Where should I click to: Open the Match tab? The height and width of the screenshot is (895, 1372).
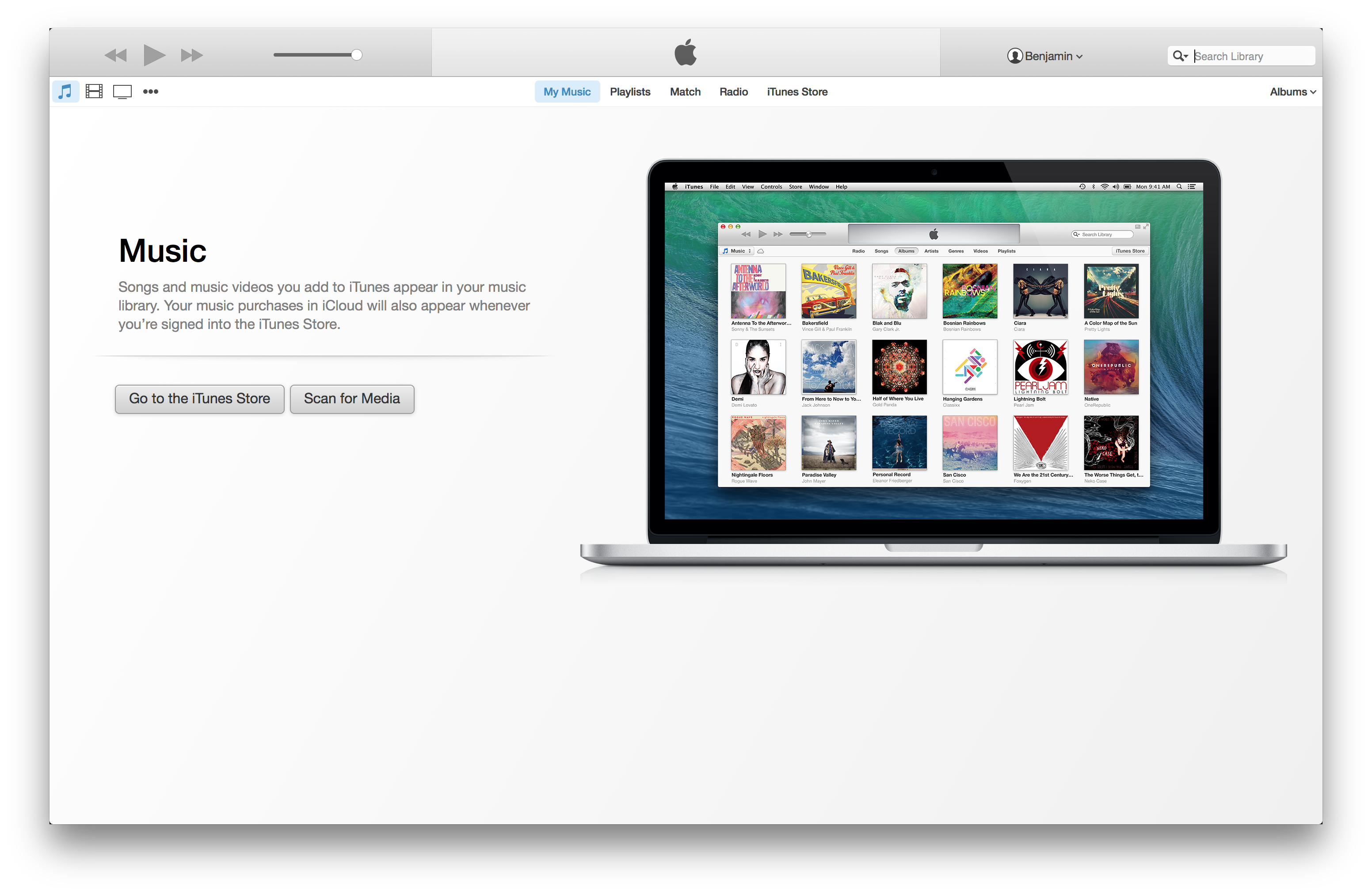point(685,92)
